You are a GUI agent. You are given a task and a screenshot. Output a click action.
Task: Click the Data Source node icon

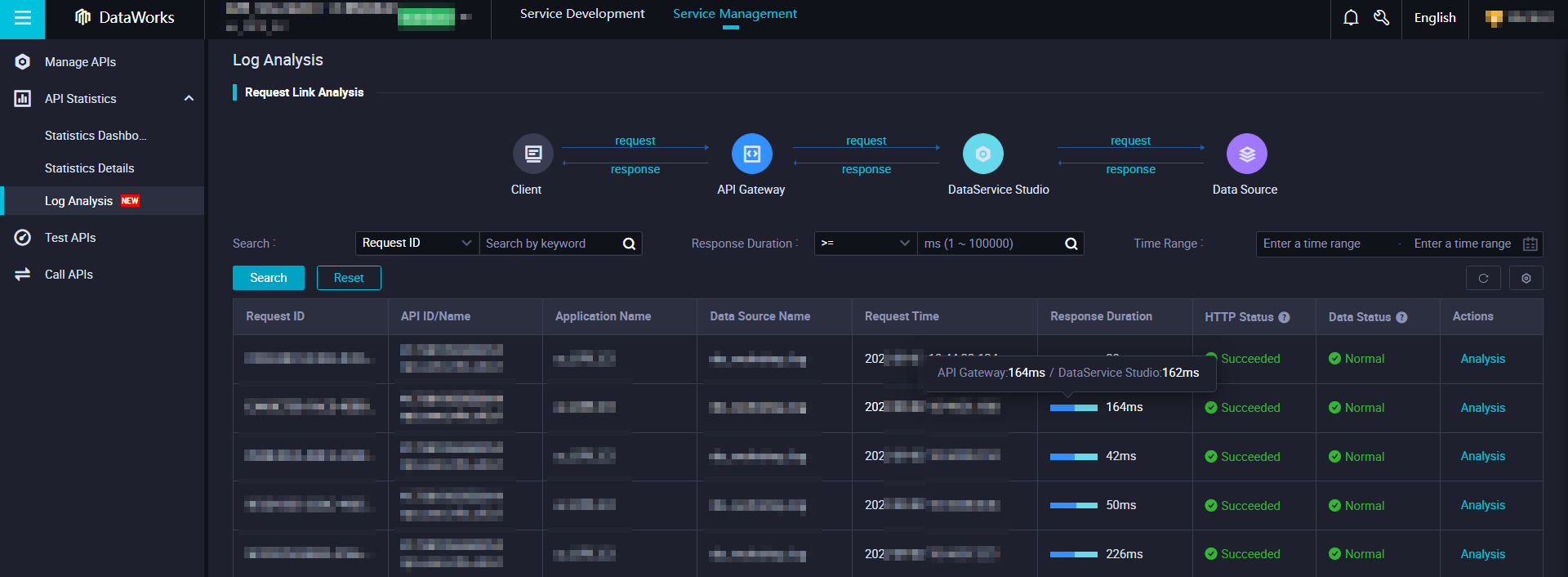click(1246, 154)
